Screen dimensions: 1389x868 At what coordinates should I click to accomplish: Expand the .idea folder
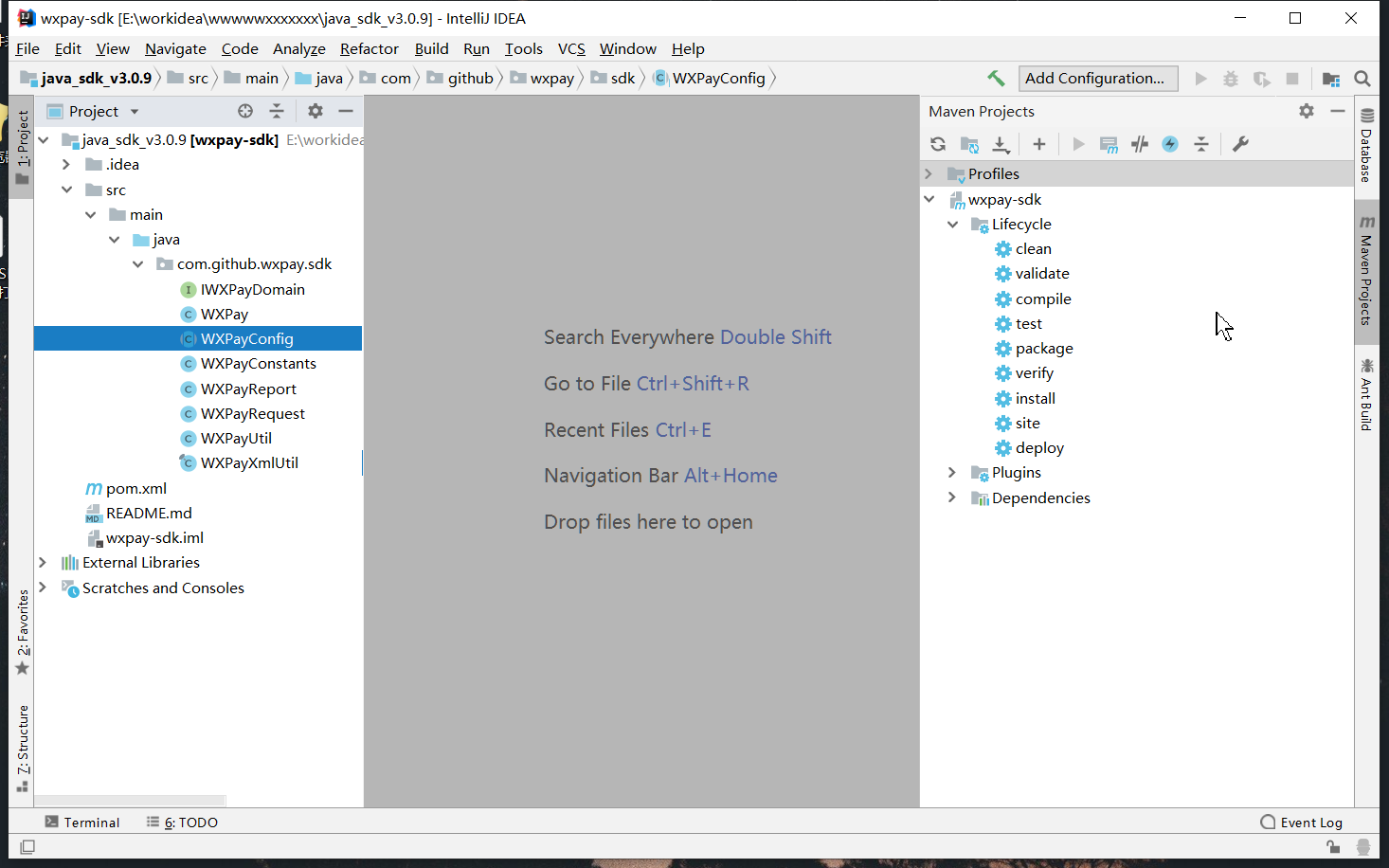65,164
